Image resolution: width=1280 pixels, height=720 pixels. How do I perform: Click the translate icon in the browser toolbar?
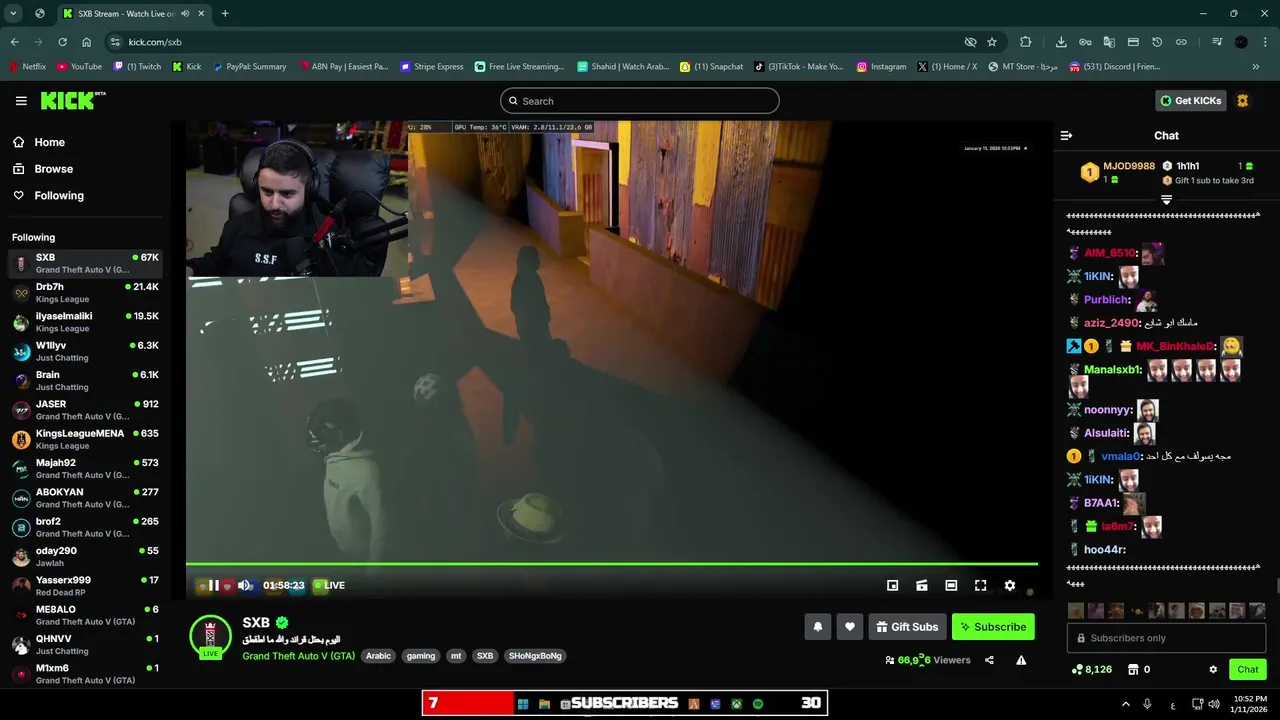[x=1109, y=42]
